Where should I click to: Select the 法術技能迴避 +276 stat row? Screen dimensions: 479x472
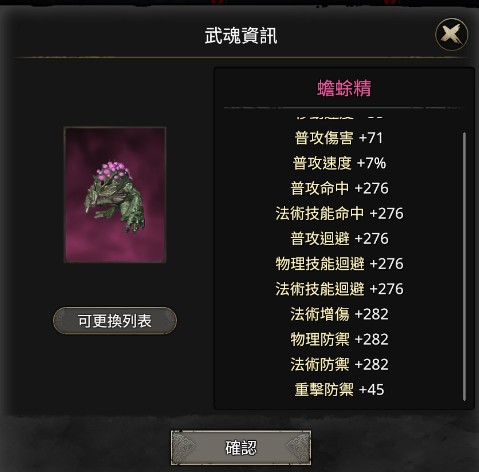[339, 289]
